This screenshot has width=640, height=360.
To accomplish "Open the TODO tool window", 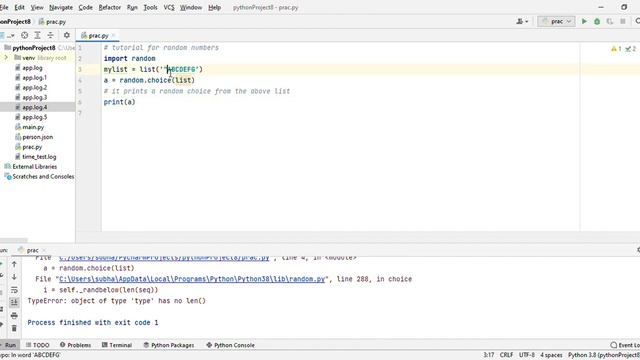I will click(x=38, y=345).
